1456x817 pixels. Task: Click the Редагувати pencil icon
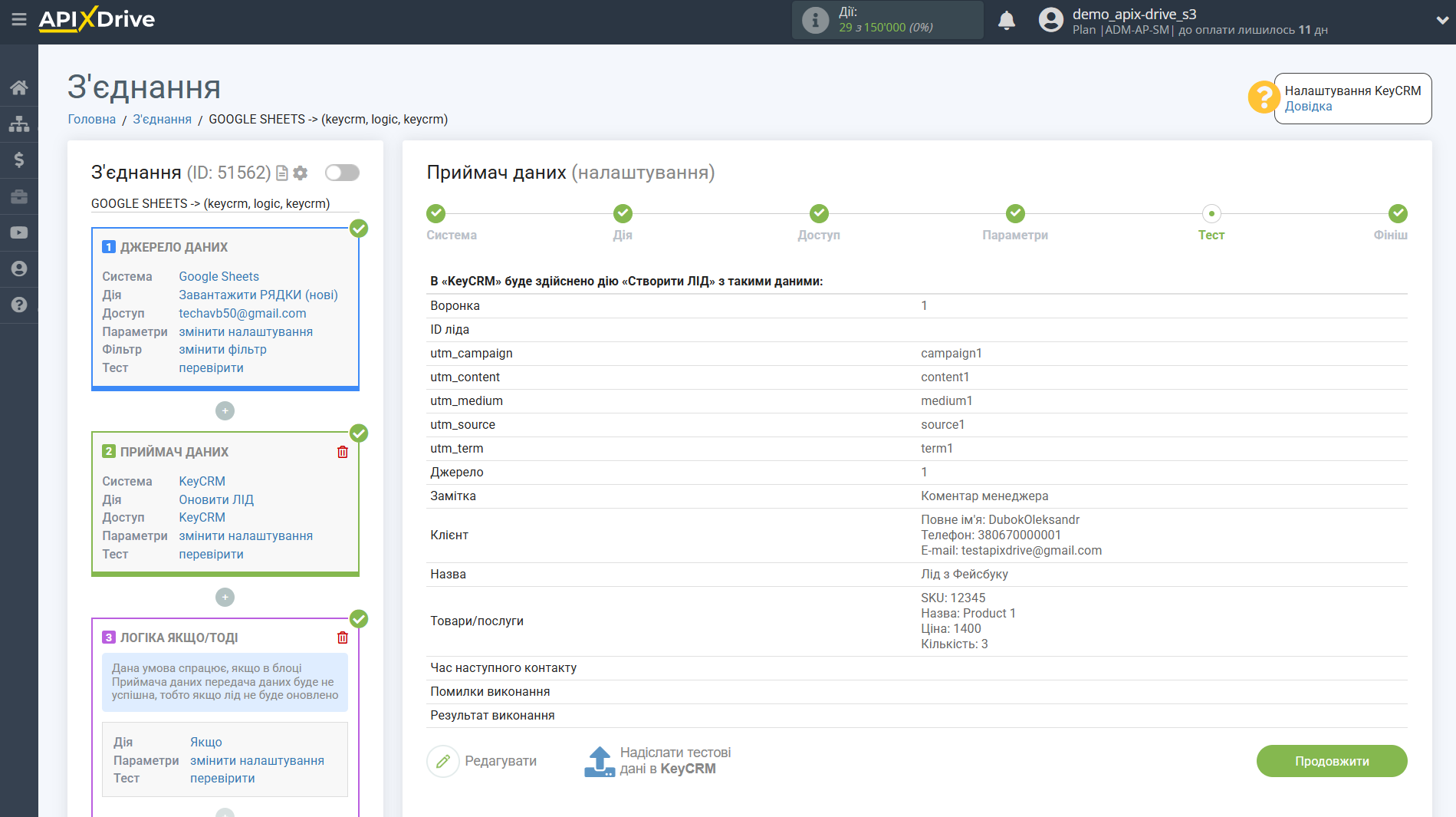coord(443,761)
